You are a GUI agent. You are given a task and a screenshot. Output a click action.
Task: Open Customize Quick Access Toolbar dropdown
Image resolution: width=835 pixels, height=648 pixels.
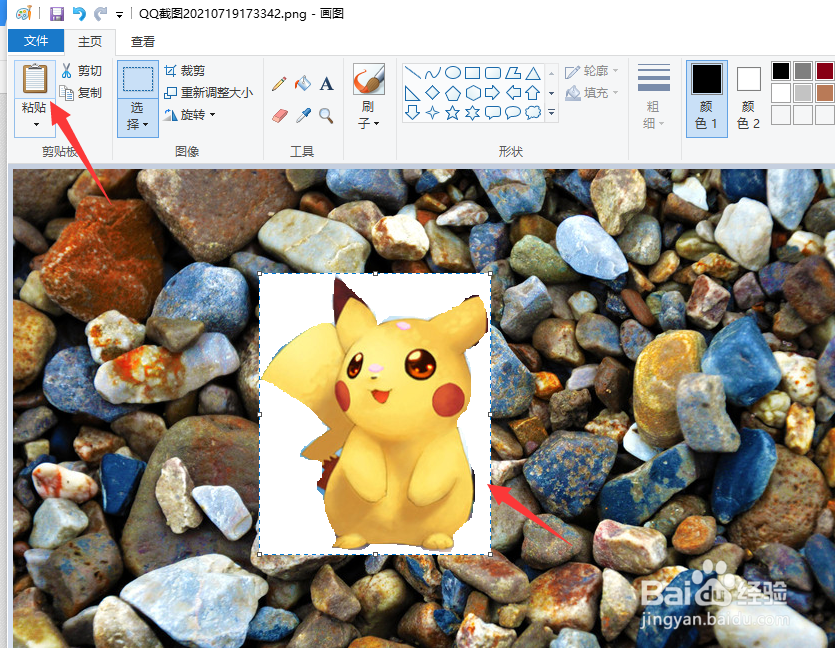click(119, 14)
